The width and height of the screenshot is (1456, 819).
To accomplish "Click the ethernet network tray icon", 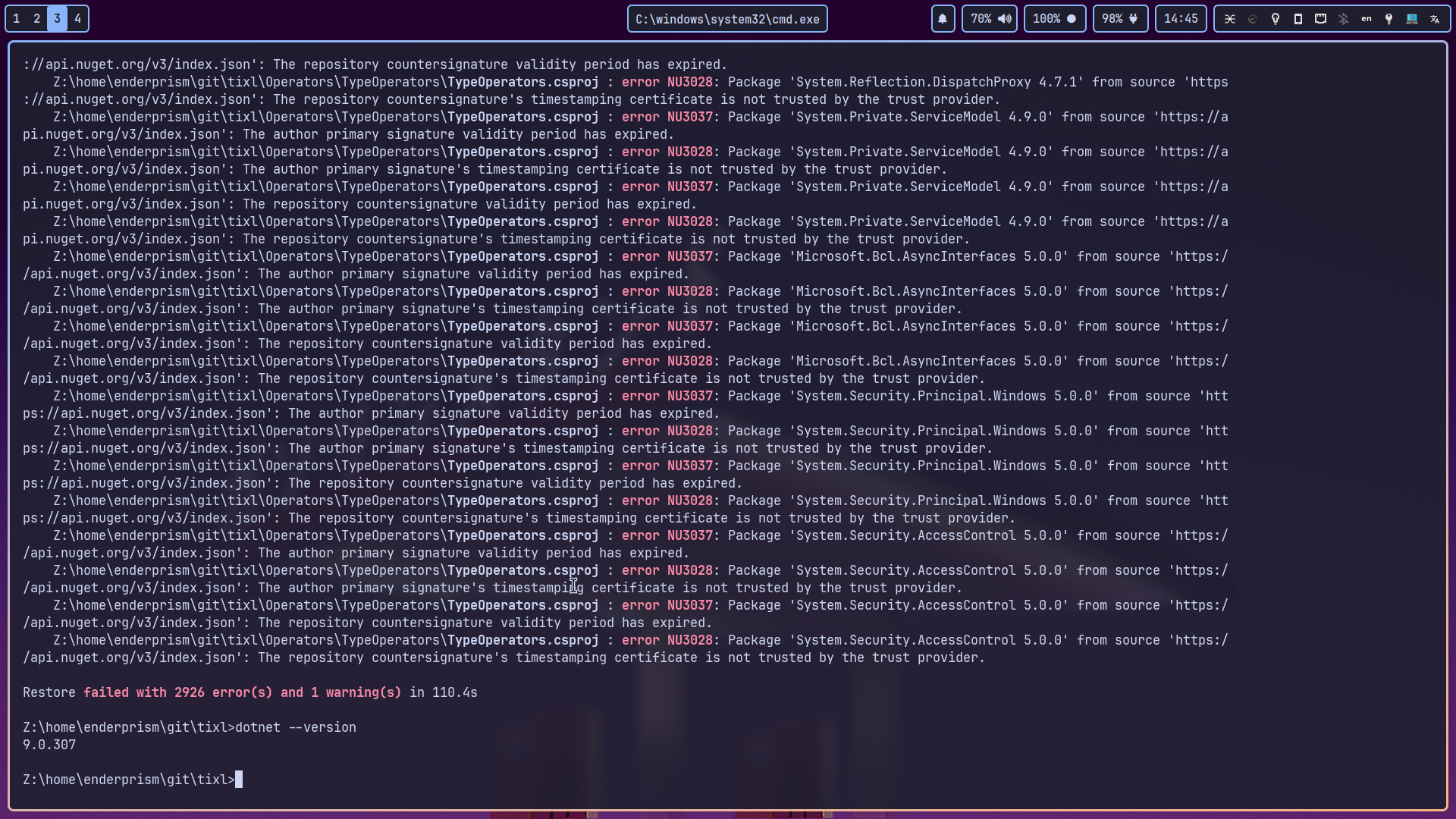I will pyautogui.click(x=1320, y=19).
